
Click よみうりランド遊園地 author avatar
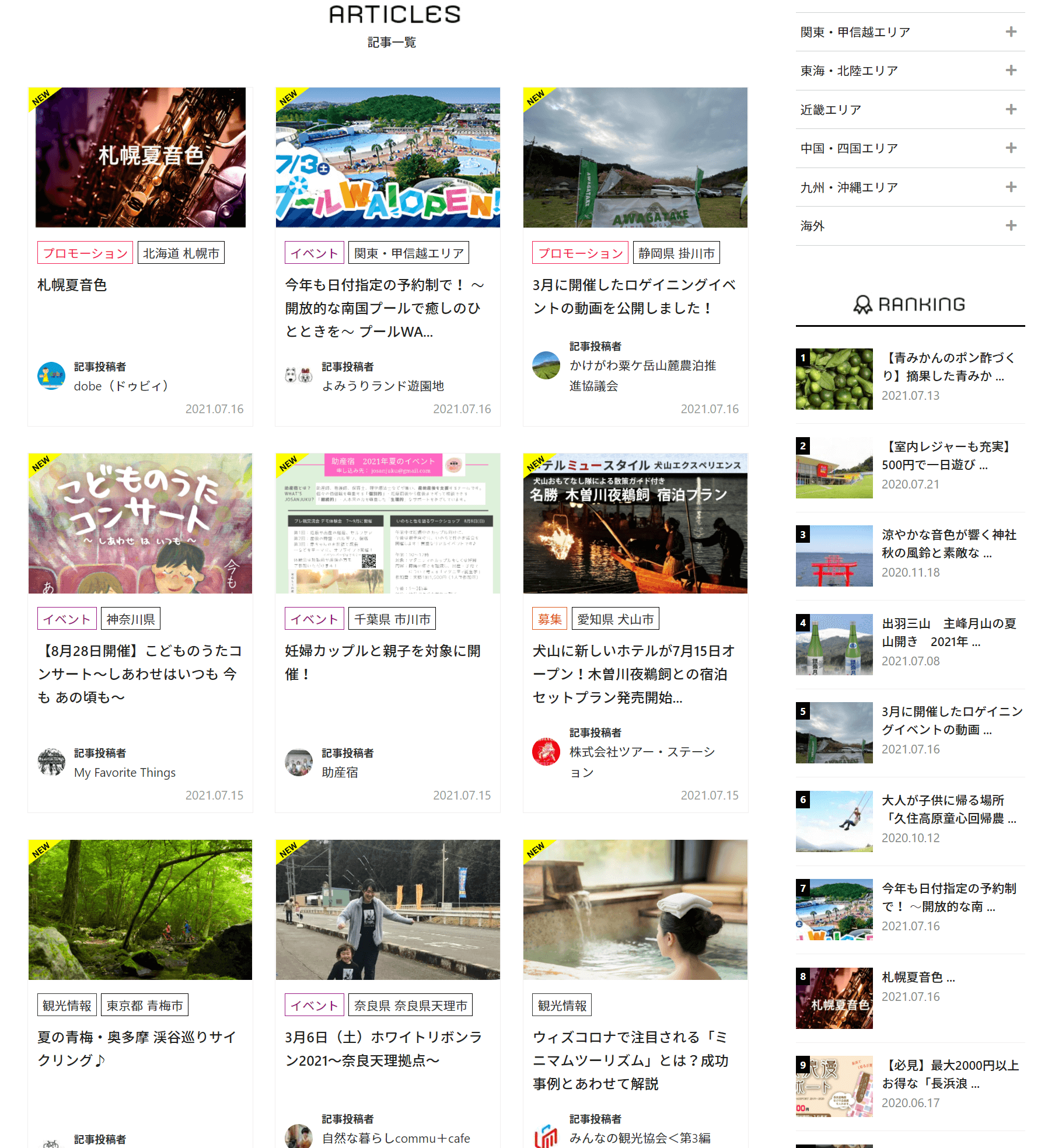tap(299, 376)
